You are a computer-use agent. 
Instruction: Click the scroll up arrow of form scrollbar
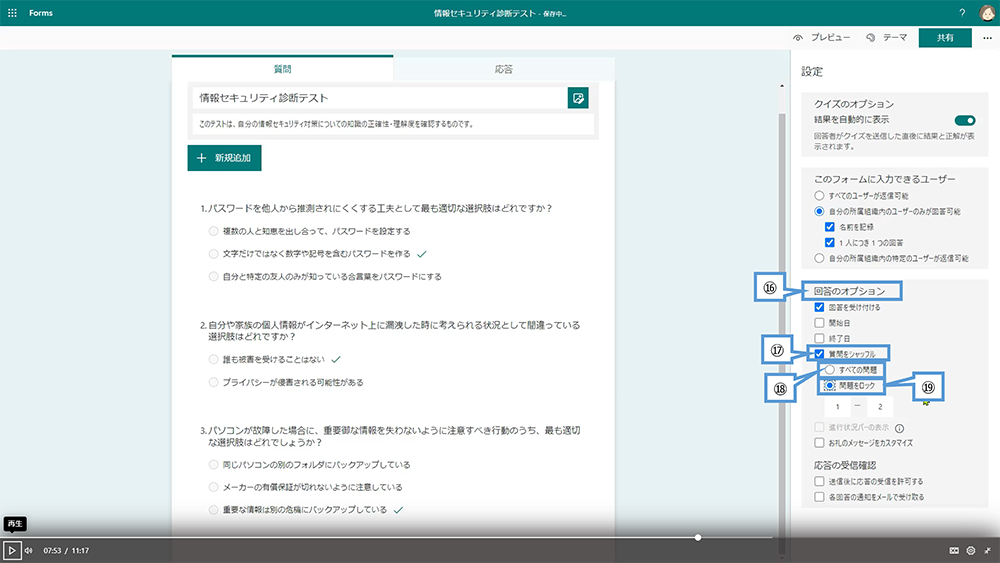point(782,85)
